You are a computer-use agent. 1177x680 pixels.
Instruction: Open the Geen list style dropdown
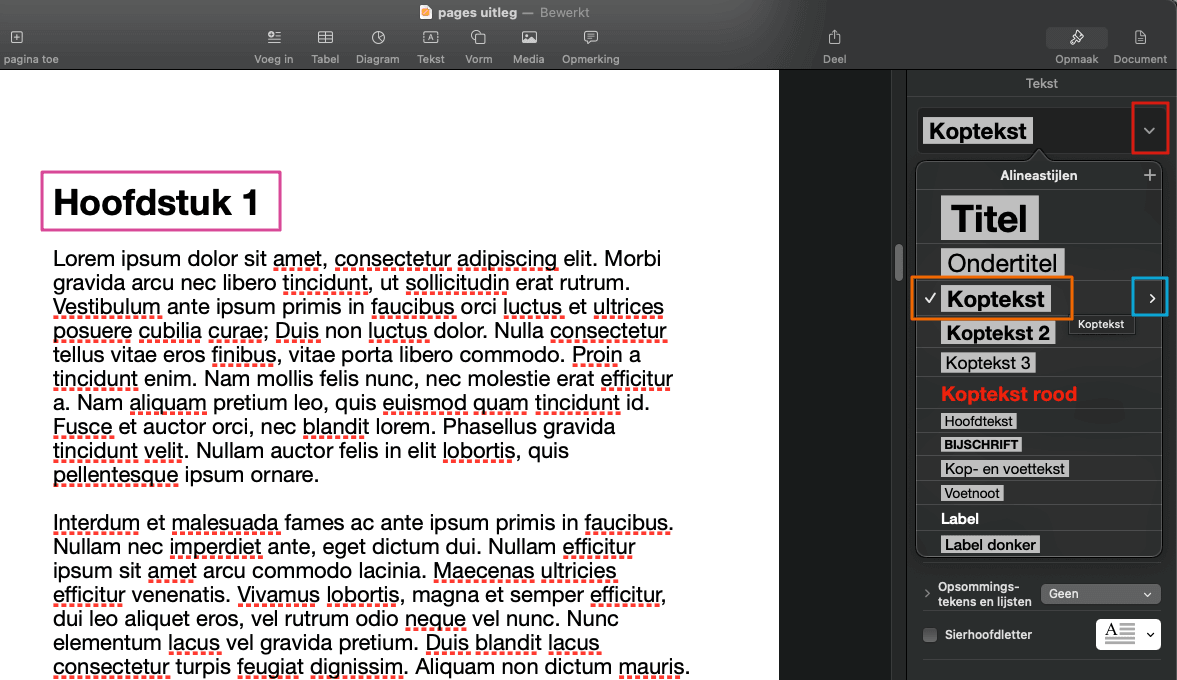click(x=1100, y=594)
